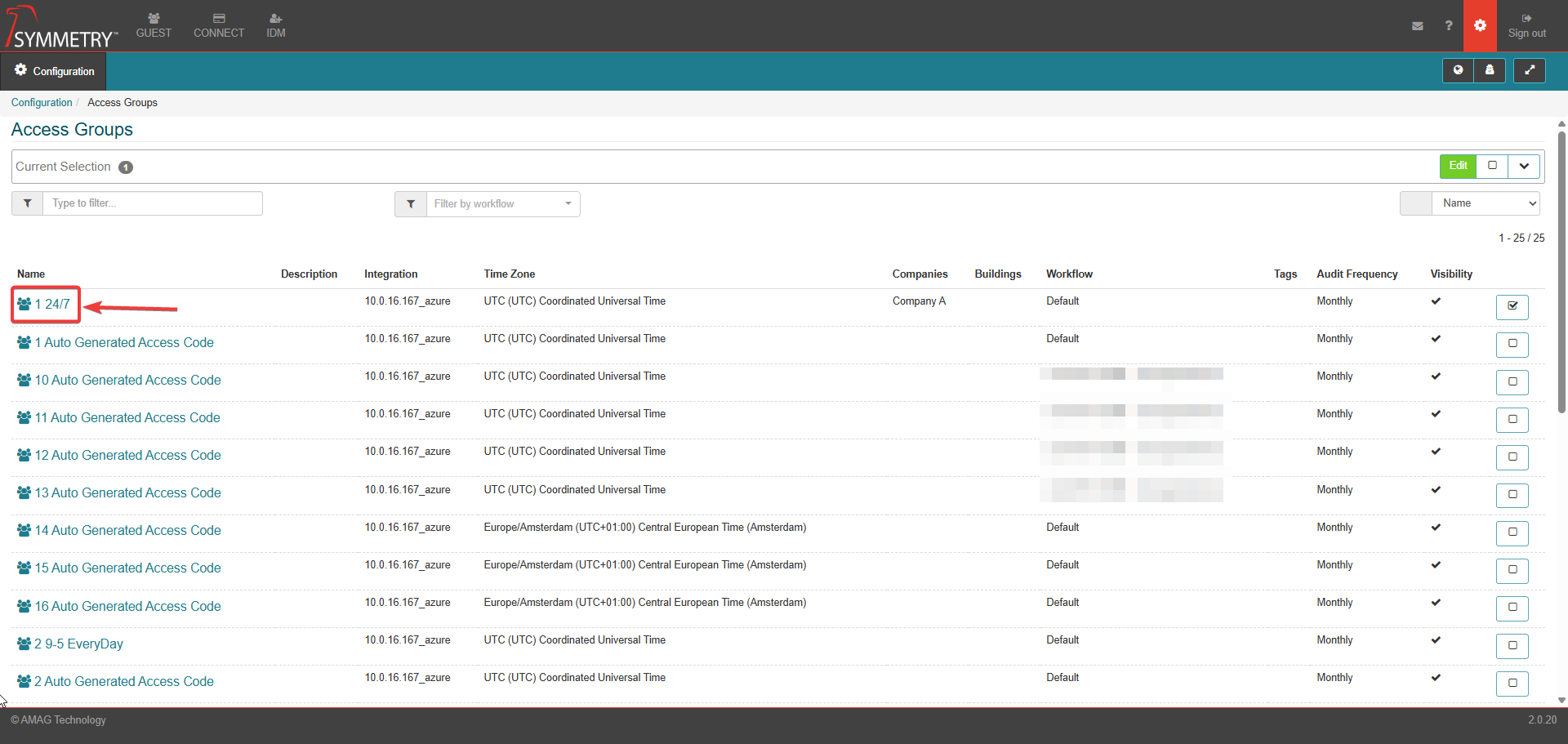
Task: Click the group icon for 2 9-5 EveryDay
Action: [24, 644]
